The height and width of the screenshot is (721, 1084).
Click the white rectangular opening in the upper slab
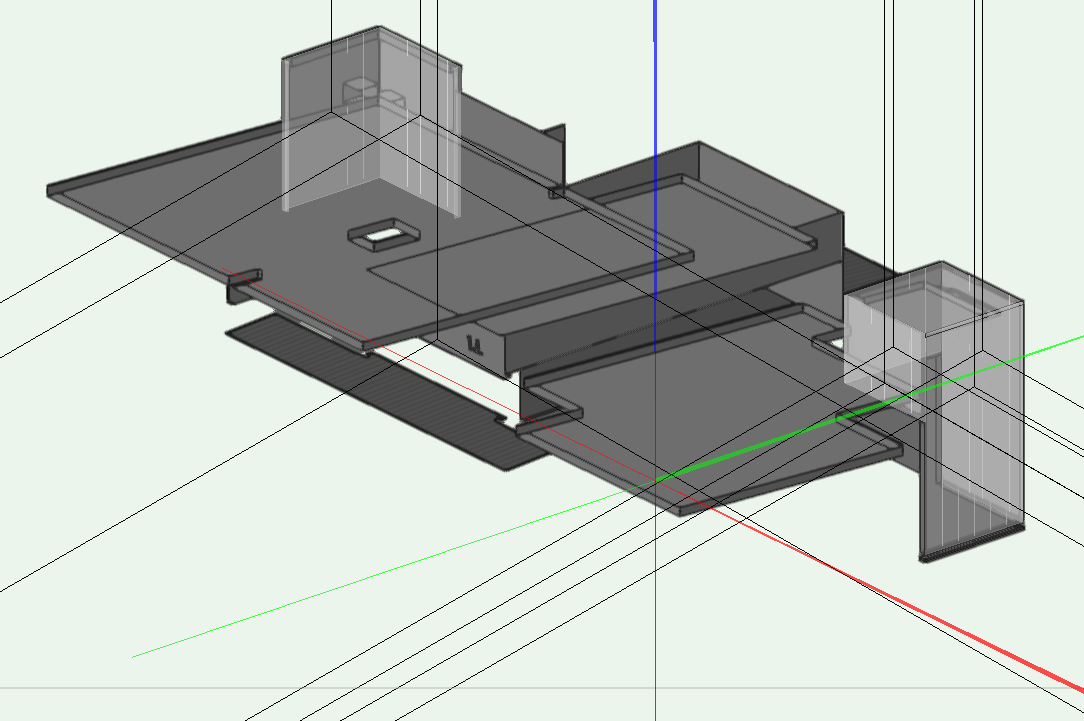(x=382, y=236)
